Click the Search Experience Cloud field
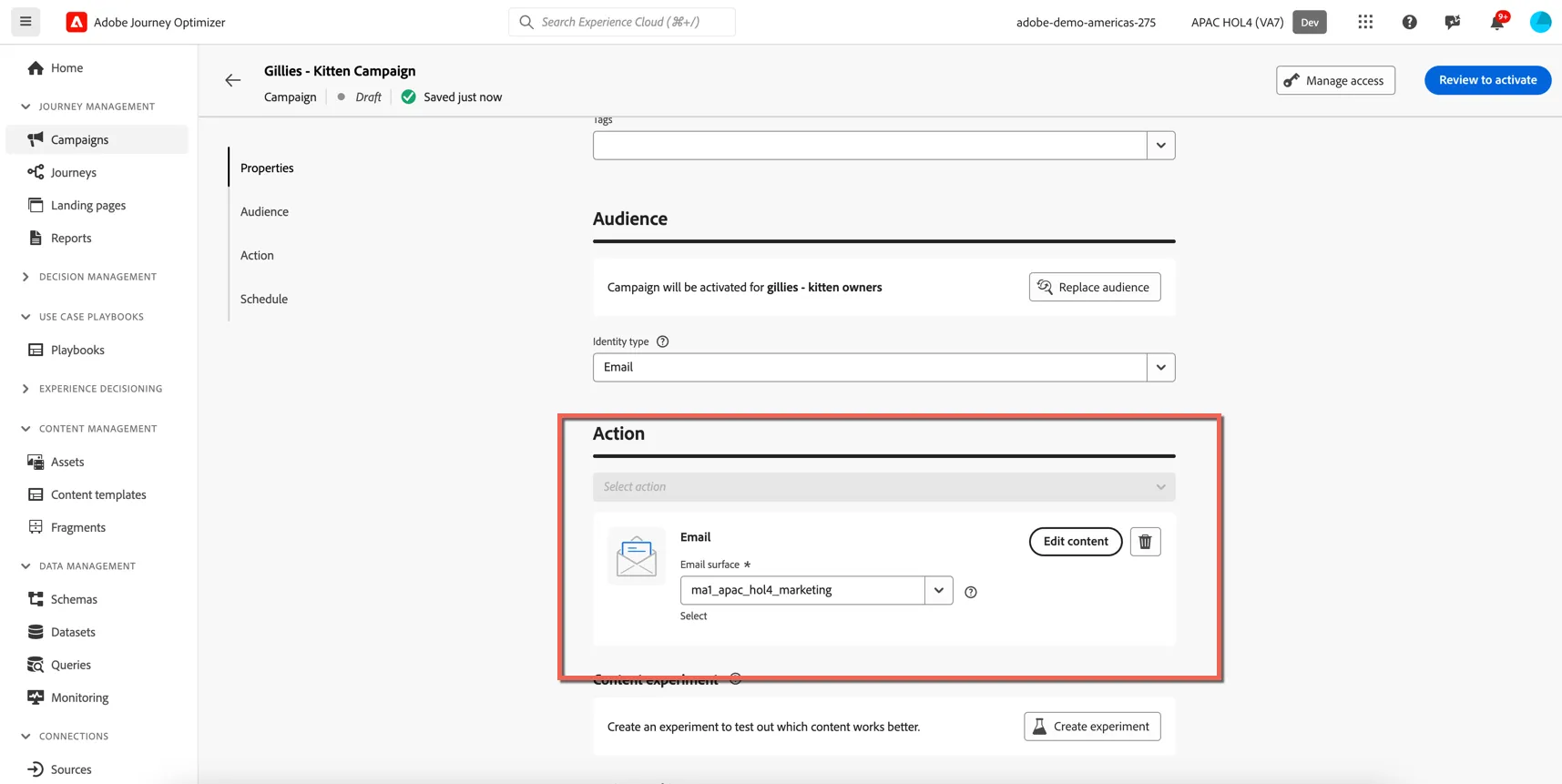Screen dimensions: 1562x784 pyautogui.click(x=622, y=22)
